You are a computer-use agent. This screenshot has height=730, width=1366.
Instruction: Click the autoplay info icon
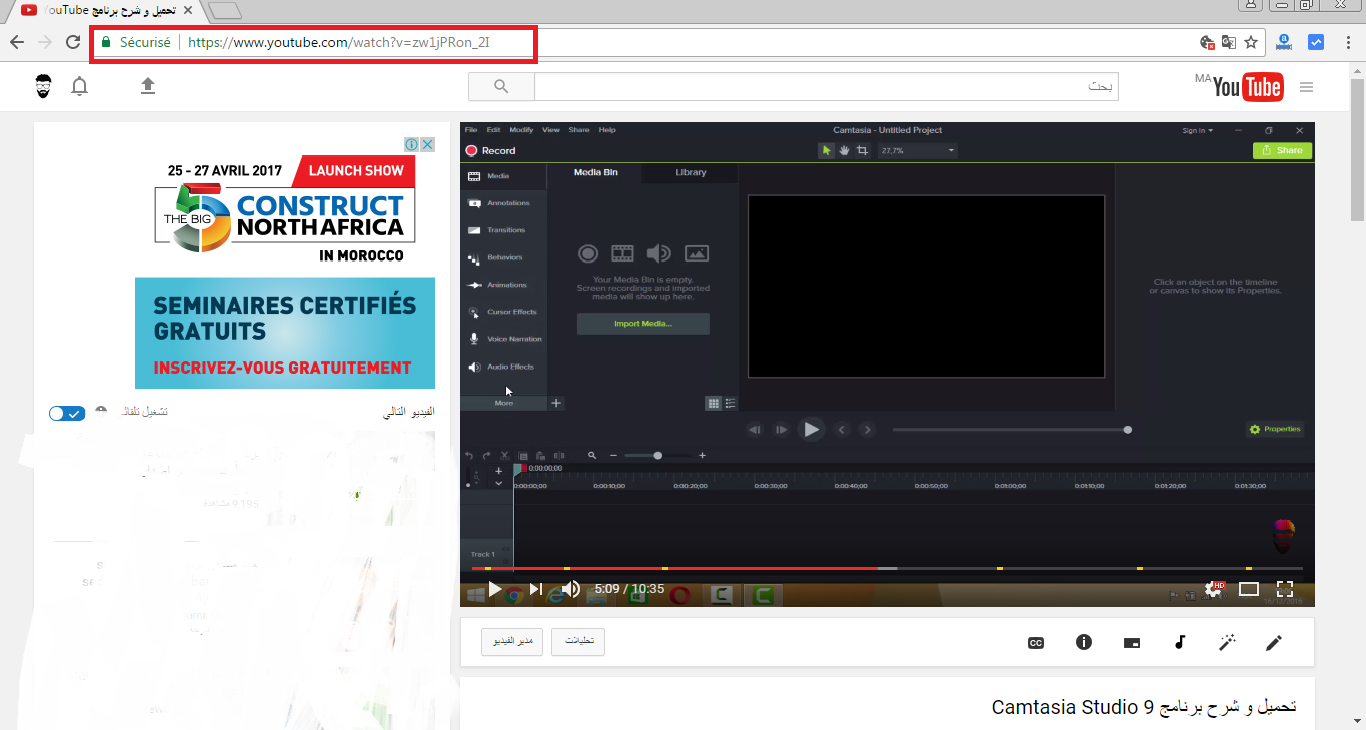coord(100,411)
